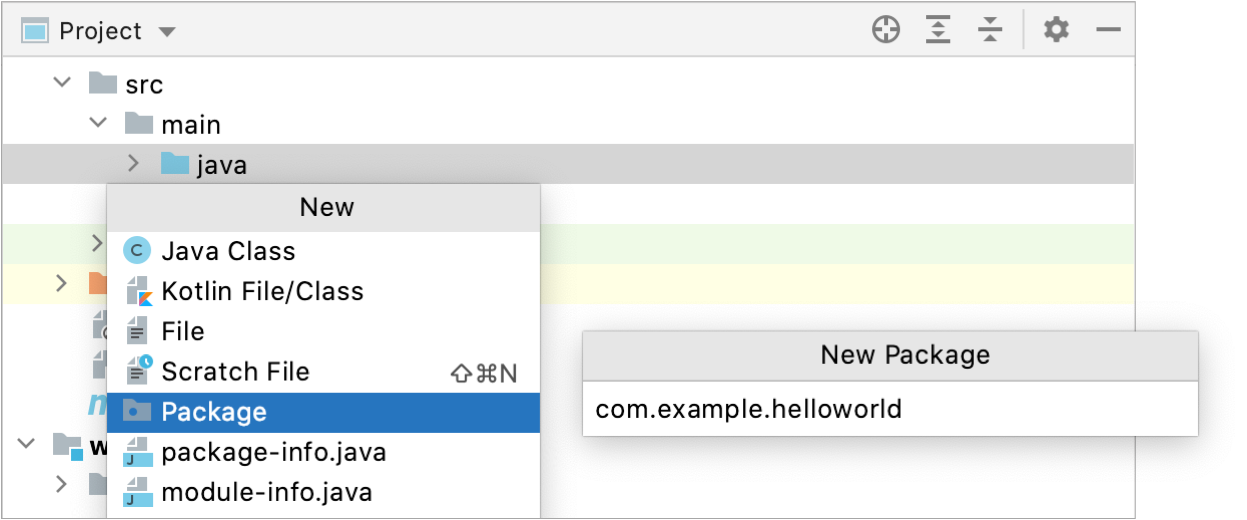Choose package-info.java from the New menu

(x=273, y=452)
